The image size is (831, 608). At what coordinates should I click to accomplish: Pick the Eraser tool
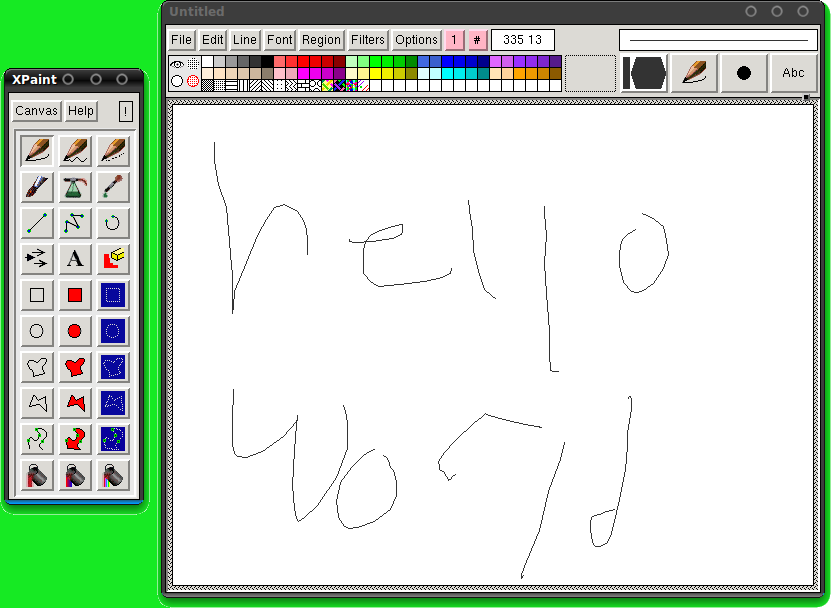tap(112, 259)
